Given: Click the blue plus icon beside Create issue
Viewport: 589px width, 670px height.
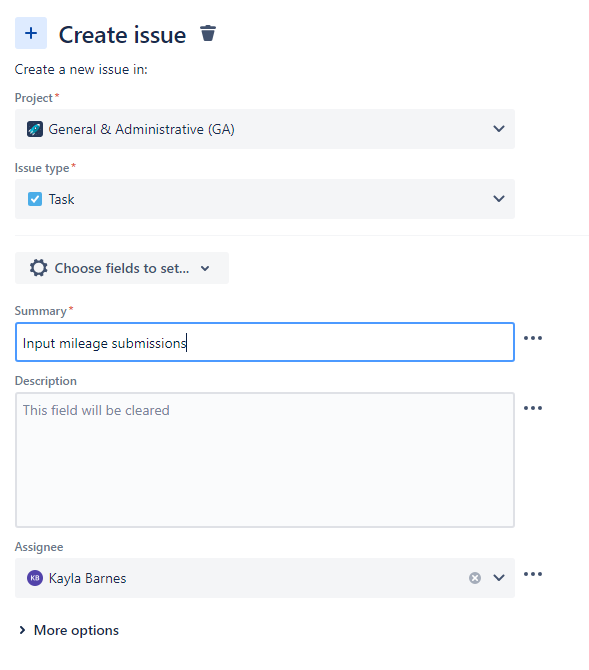Looking at the screenshot, I should click(x=31, y=33).
